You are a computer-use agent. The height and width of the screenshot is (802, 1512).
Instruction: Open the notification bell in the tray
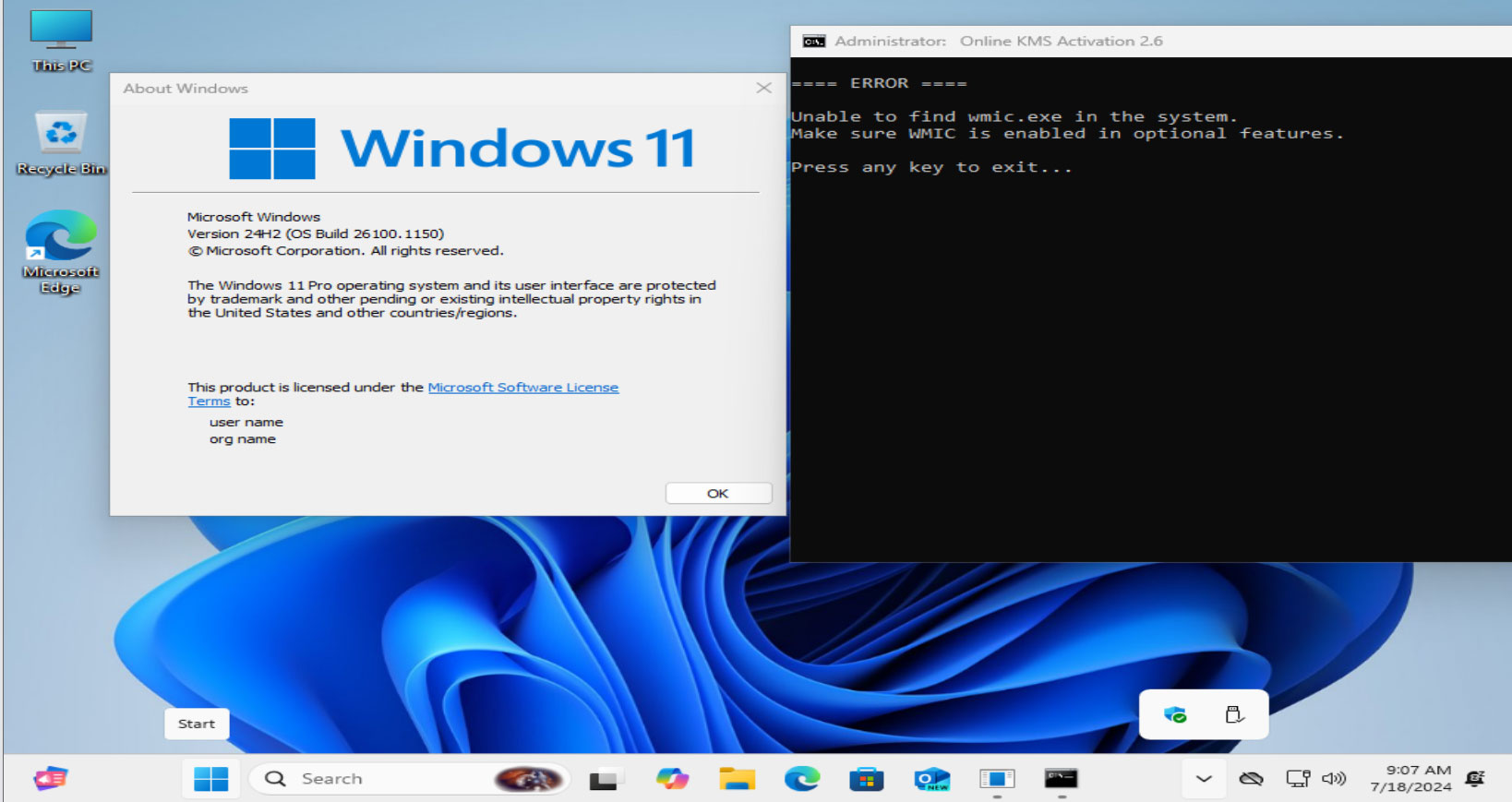pyautogui.click(x=1475, y=779)
